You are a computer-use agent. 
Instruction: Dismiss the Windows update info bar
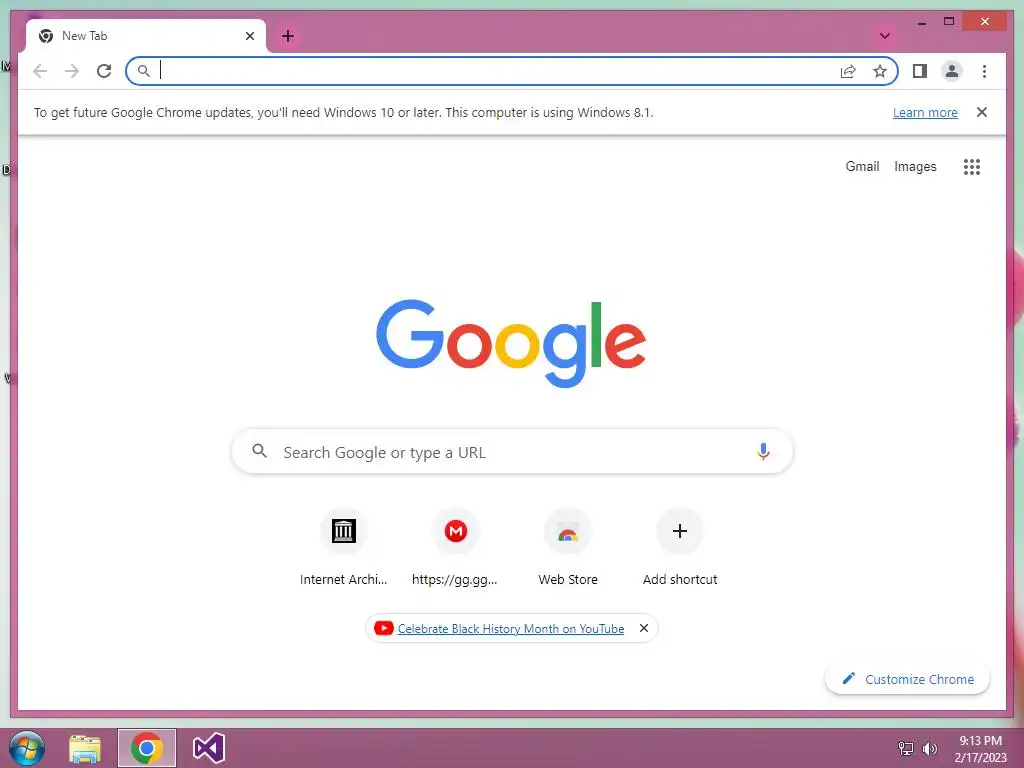coord(982,112)
